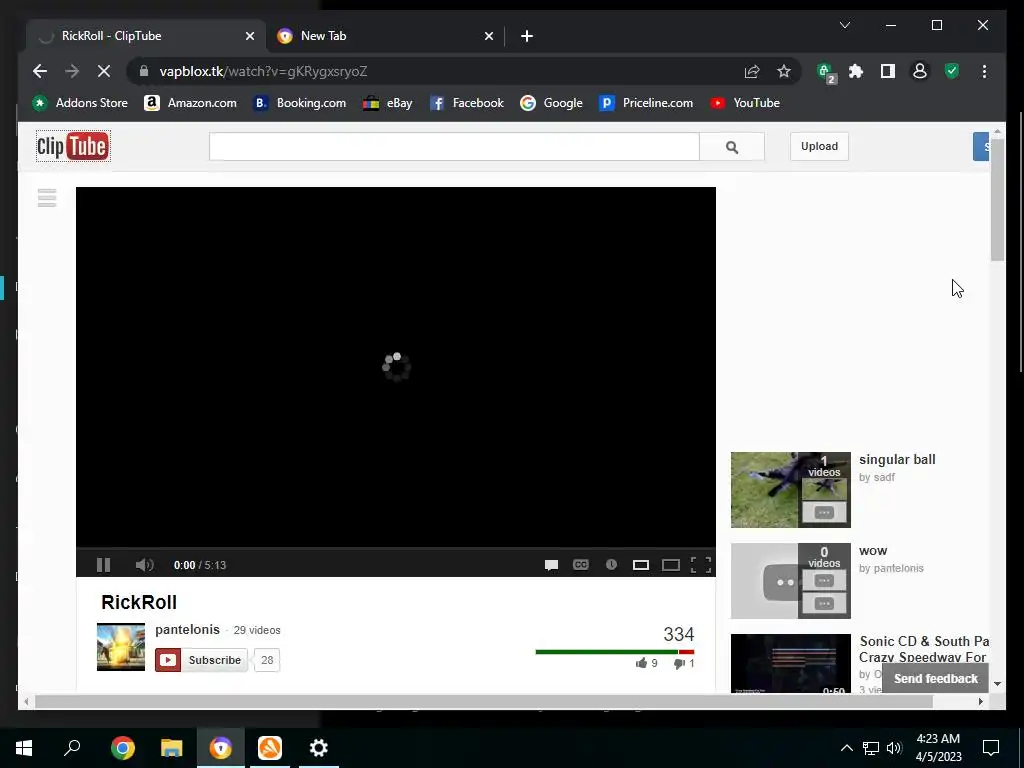Open the Windows Start menu

24,748
